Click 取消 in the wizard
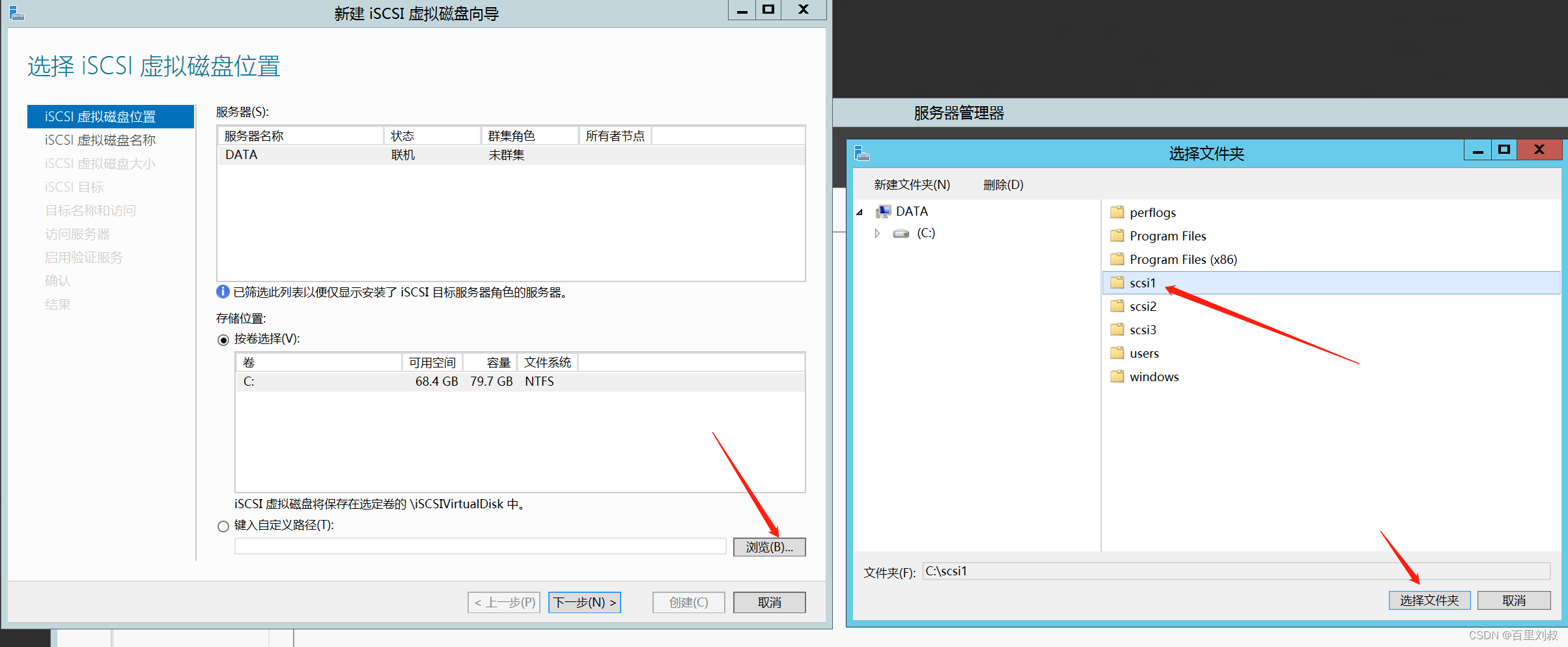Viewport: 1568px width, 647px height. tap(770, 603)
